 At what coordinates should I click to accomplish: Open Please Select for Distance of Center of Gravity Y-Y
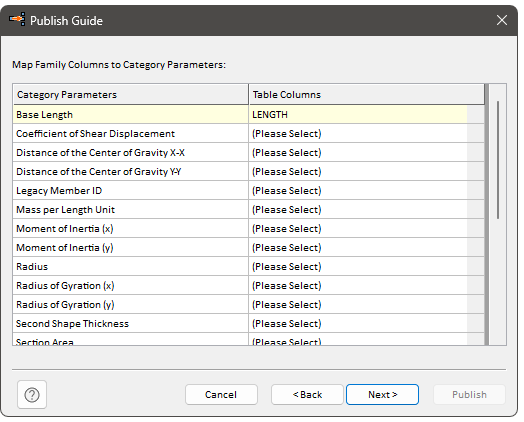click(x=366, y=172)
